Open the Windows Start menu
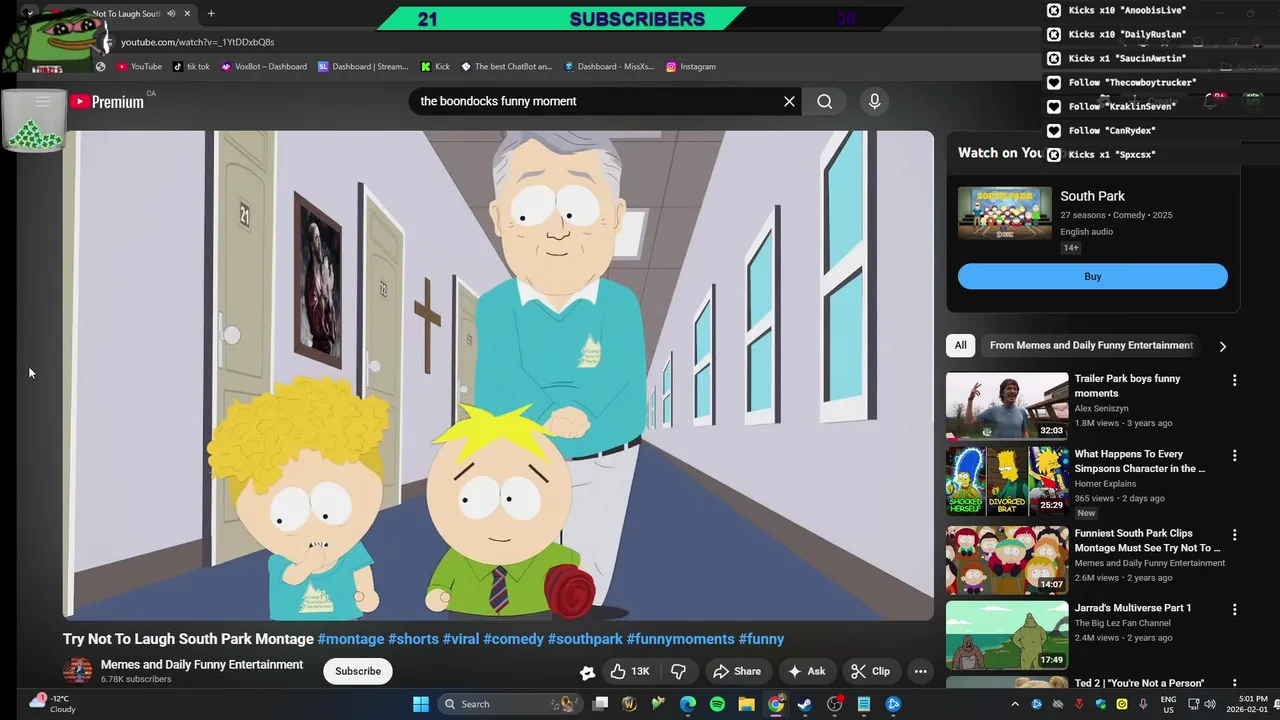 pyautogui.click(x=421, y=704)
